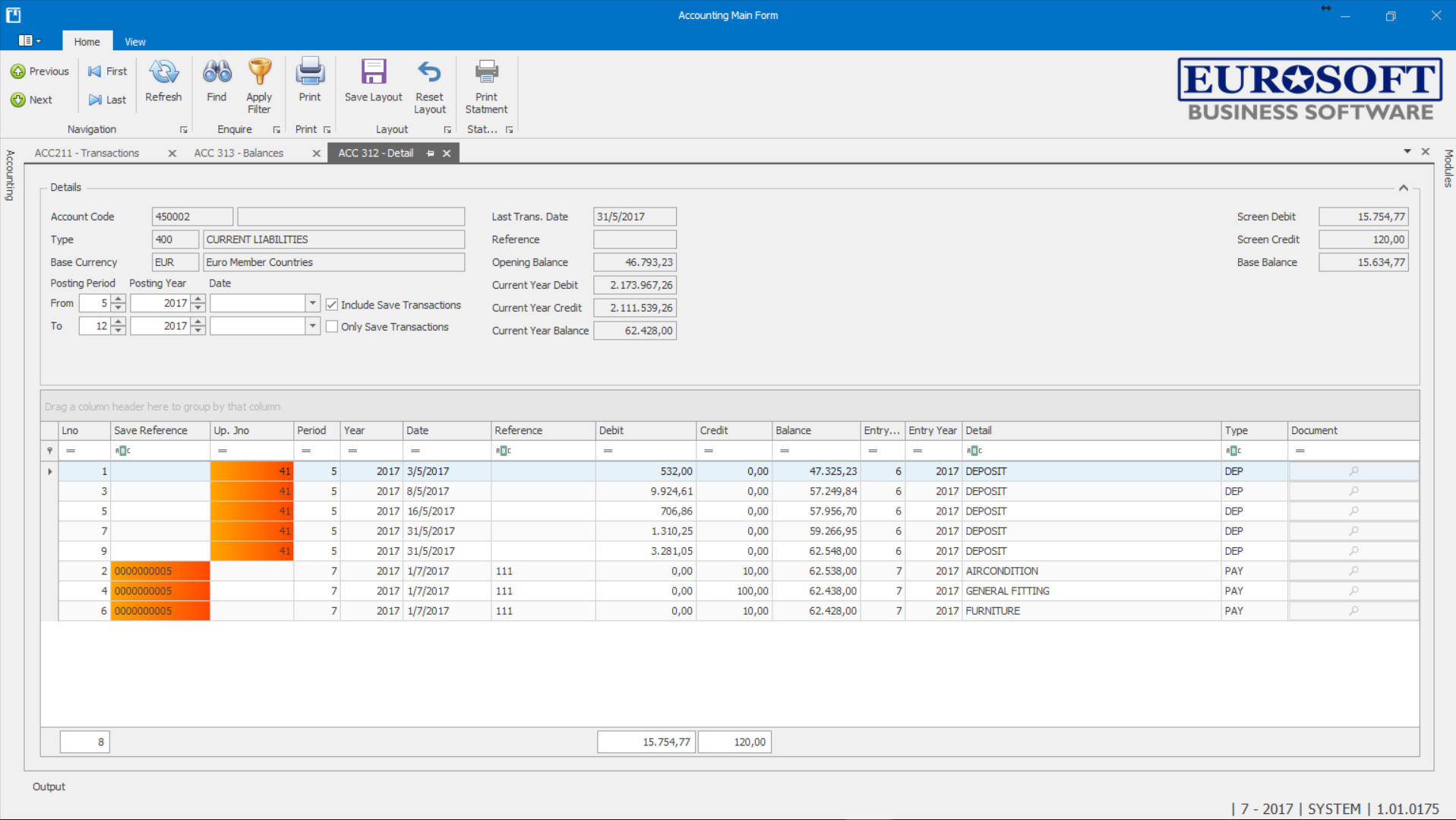This screenshot has width=1456, height=820.
Task: Reset Layout using the undo arrow icon
Action: [x=429, y=73]
